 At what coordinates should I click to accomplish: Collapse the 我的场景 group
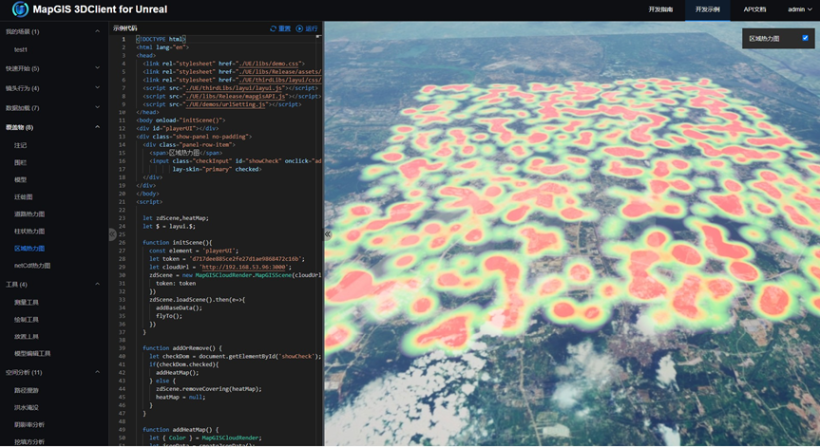coord(97,31)
